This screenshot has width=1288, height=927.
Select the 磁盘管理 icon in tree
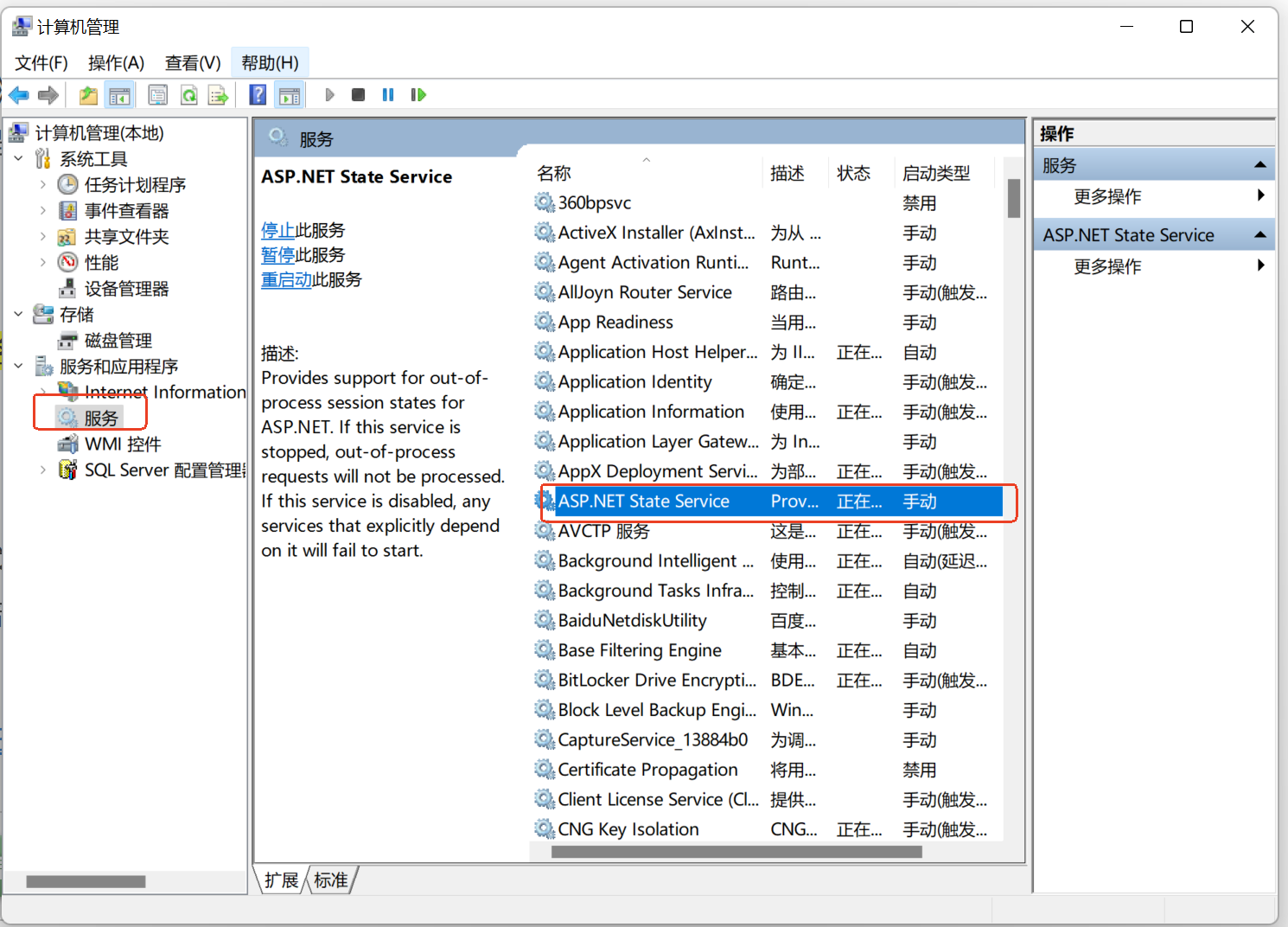pyautogui.click(x=67, y=340)
